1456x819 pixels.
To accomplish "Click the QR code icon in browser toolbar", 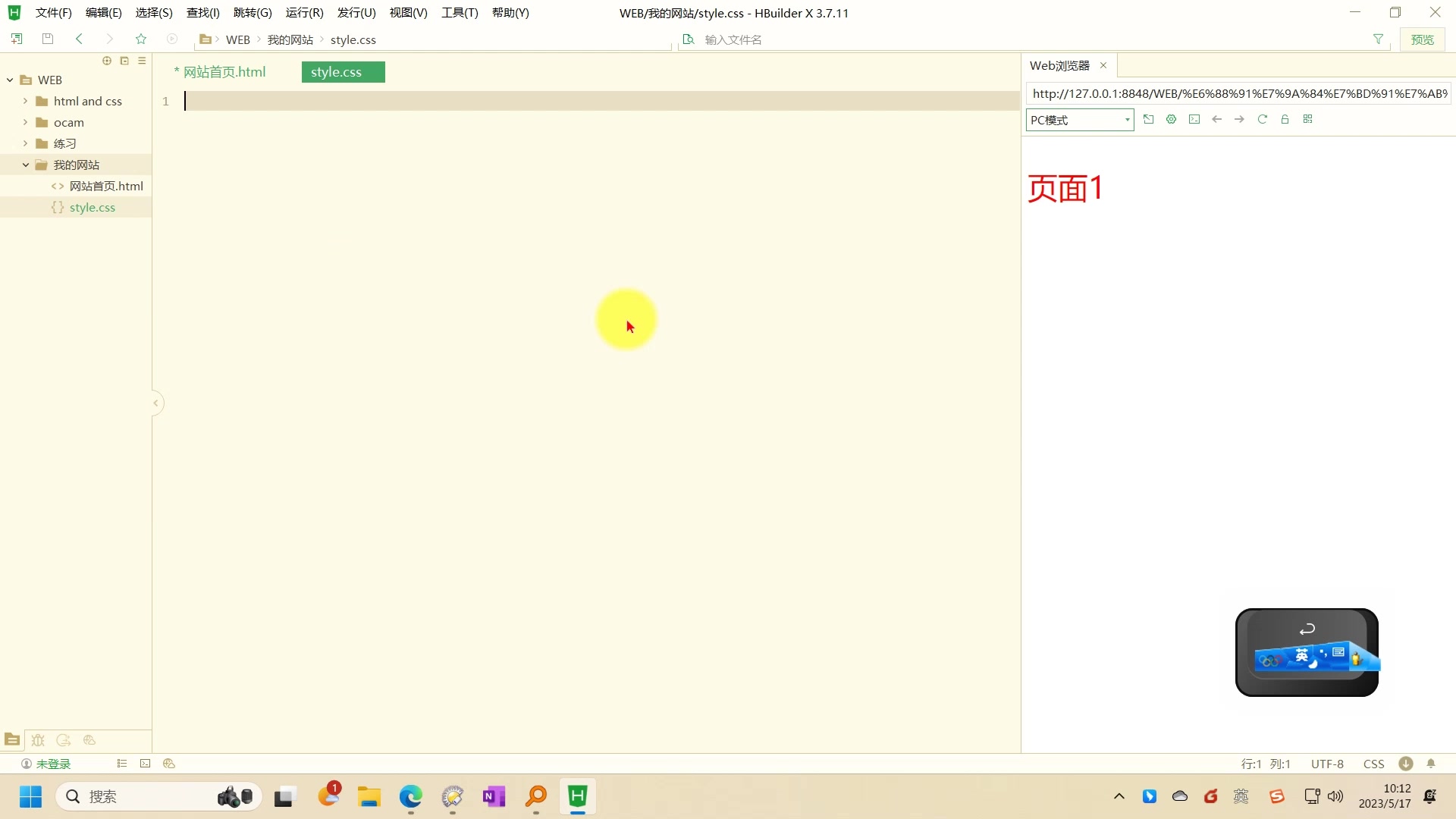I will [1307, 119].
